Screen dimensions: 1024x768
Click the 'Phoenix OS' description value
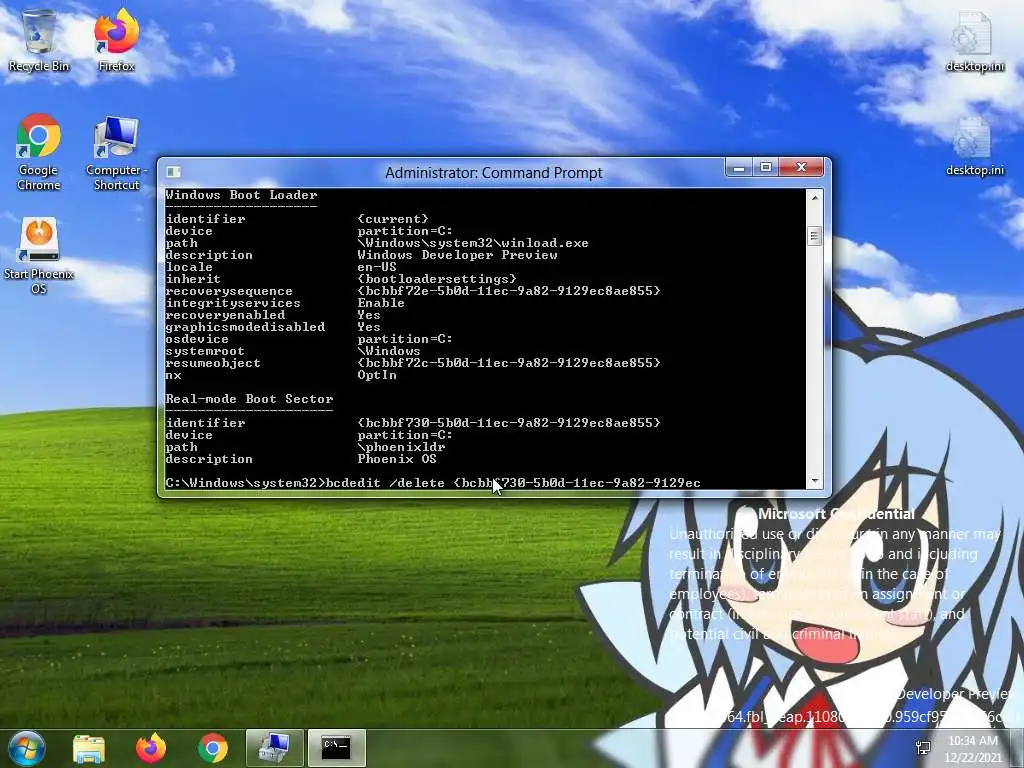tap(397, 458)
